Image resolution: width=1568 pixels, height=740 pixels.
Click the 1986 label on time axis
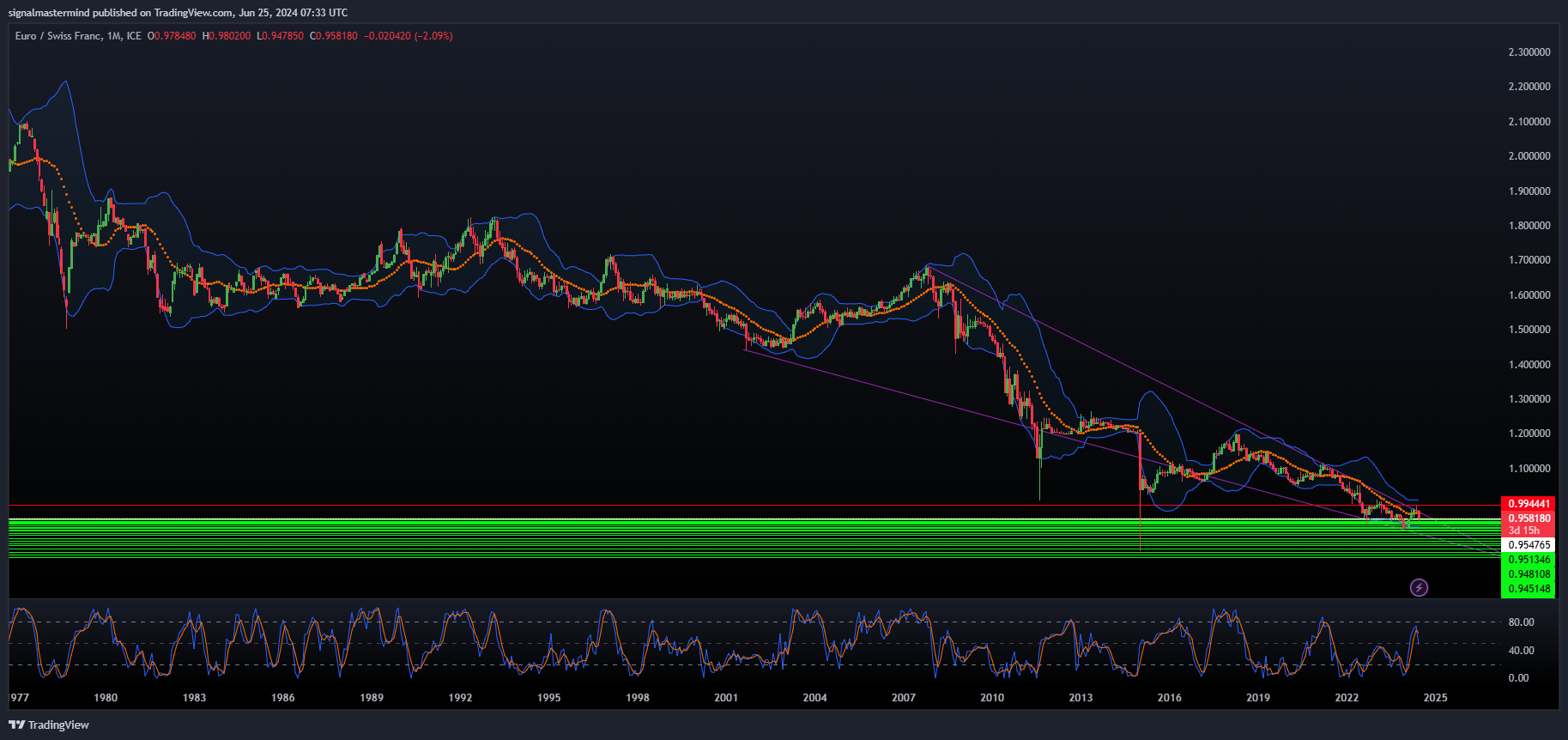tap(282, 698)
